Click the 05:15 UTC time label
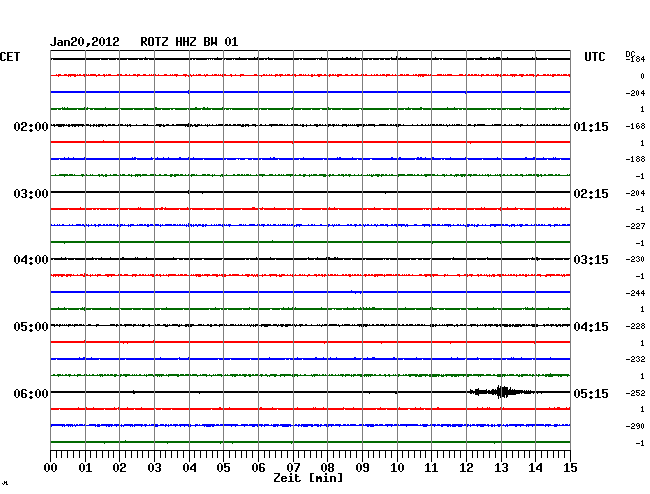Image resolution: width=650 pixels, height=494 pixels. coord(591,393)
